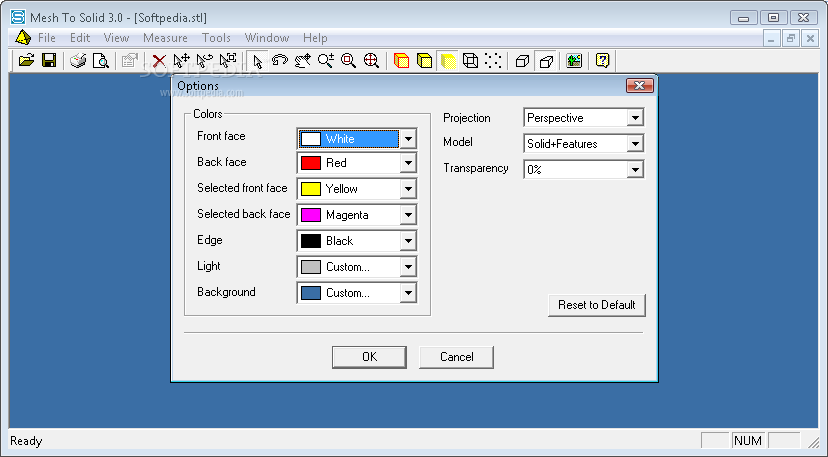The image size is (828, 457).
Task: Click the yellow application icon in menu bar
Action: pos(23,38)
